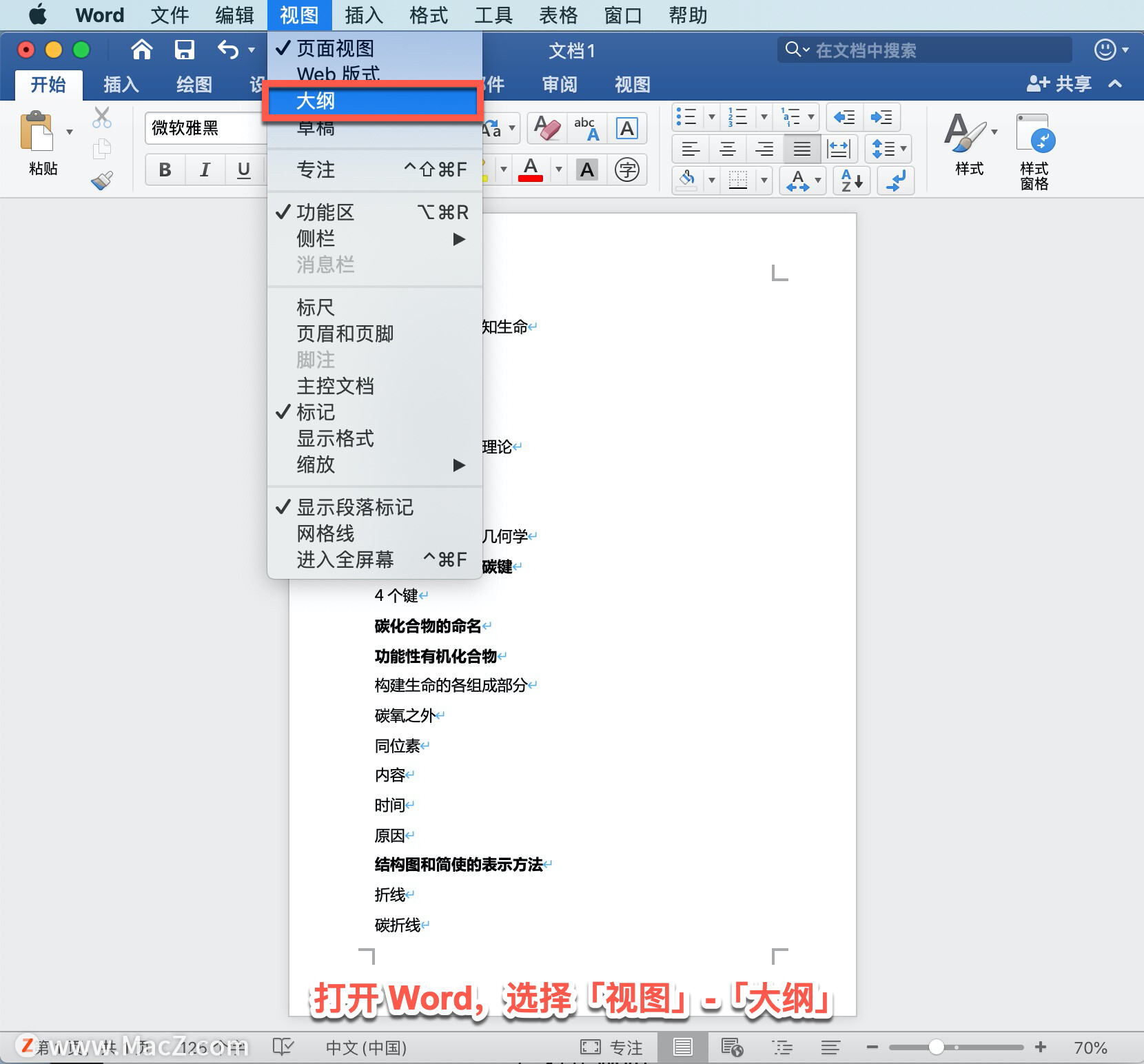
Task: Expand the 缩放 submenu
Action: 375,464
